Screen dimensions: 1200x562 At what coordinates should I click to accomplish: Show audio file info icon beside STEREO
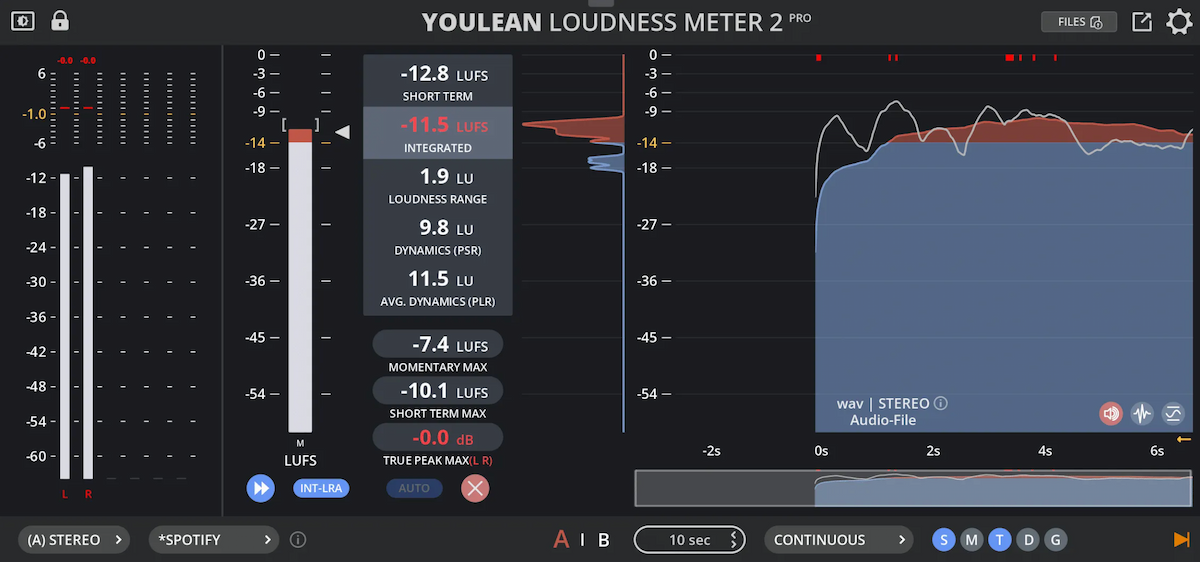[x=941, y=404]
